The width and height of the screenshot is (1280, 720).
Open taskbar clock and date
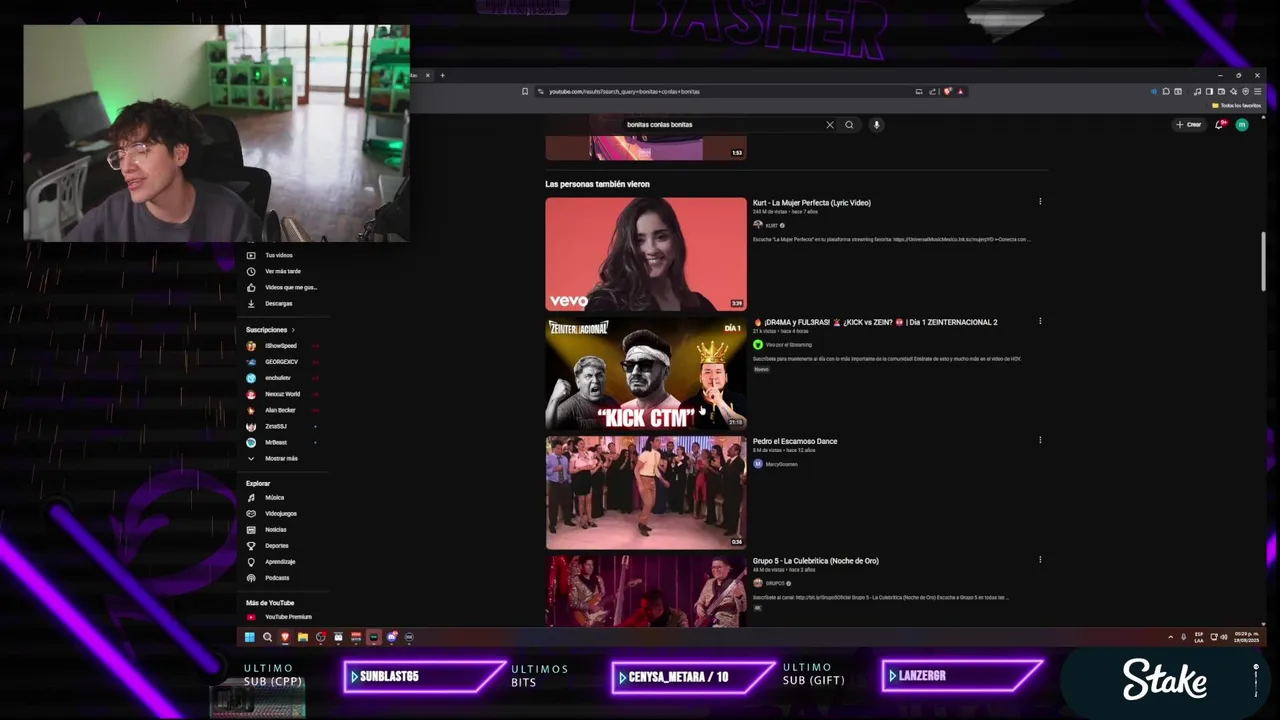pyautogui.click(x=1247, y=637)
